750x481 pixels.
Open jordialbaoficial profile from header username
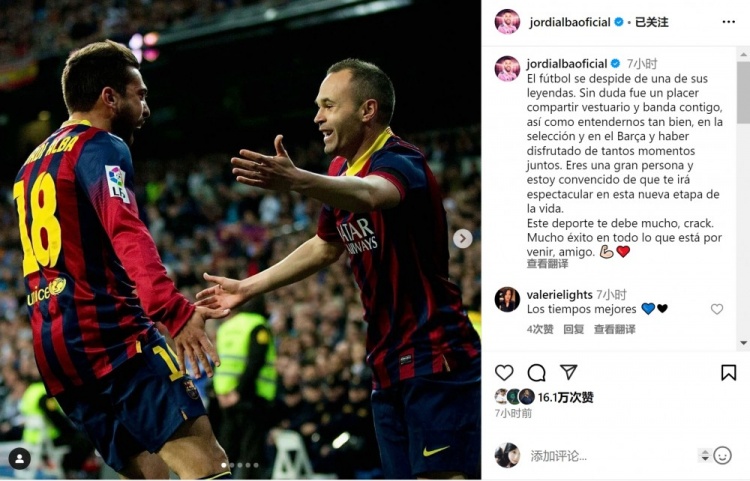(570, 22)
